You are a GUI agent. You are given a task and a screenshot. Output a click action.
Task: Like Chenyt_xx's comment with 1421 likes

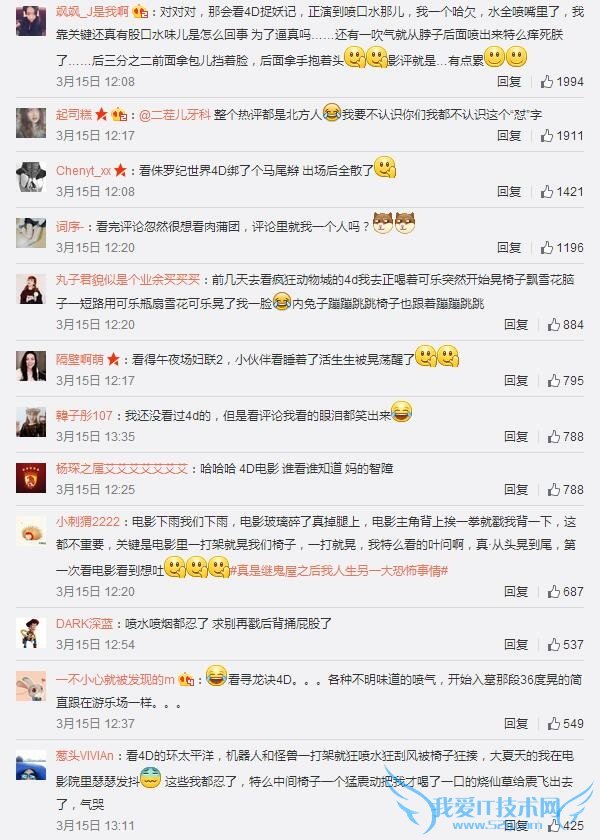(546, 191)
